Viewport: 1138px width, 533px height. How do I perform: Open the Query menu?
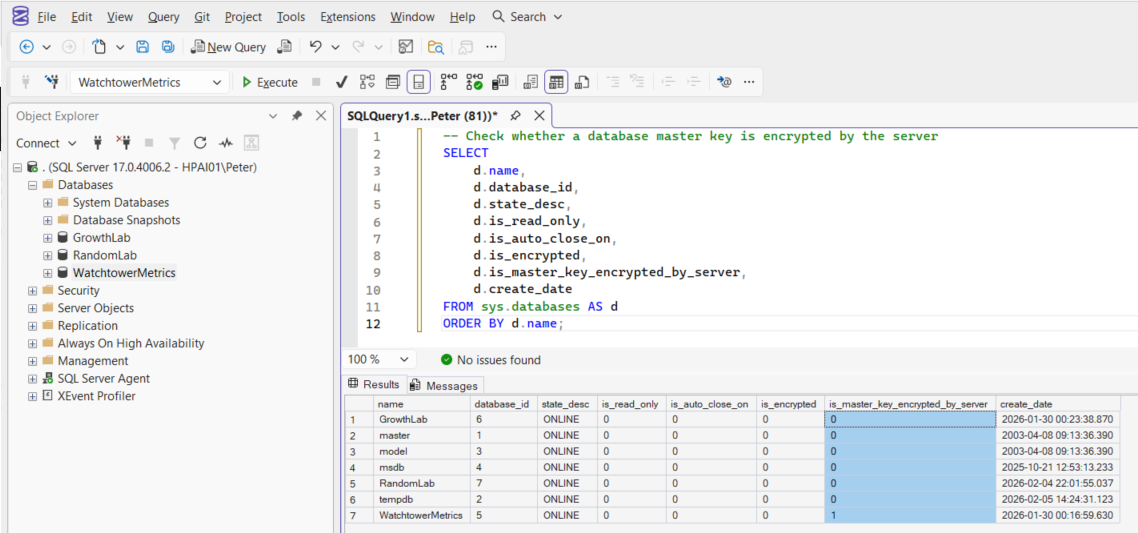pos(163,17)
